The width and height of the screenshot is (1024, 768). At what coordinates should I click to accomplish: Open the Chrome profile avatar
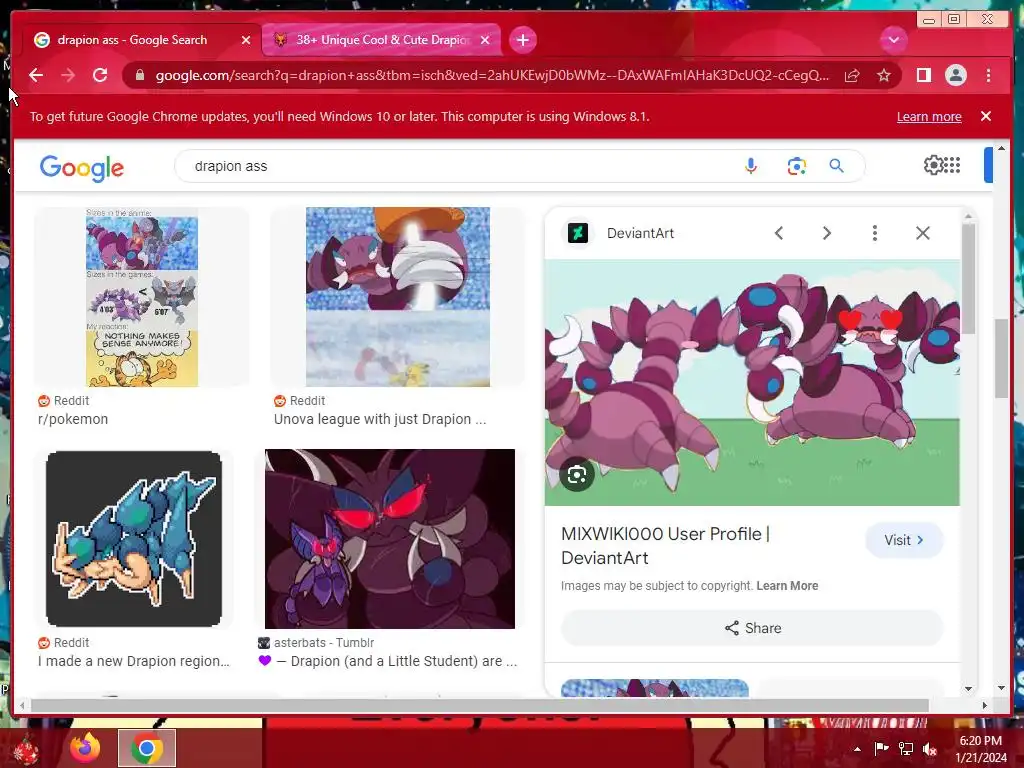955,76
